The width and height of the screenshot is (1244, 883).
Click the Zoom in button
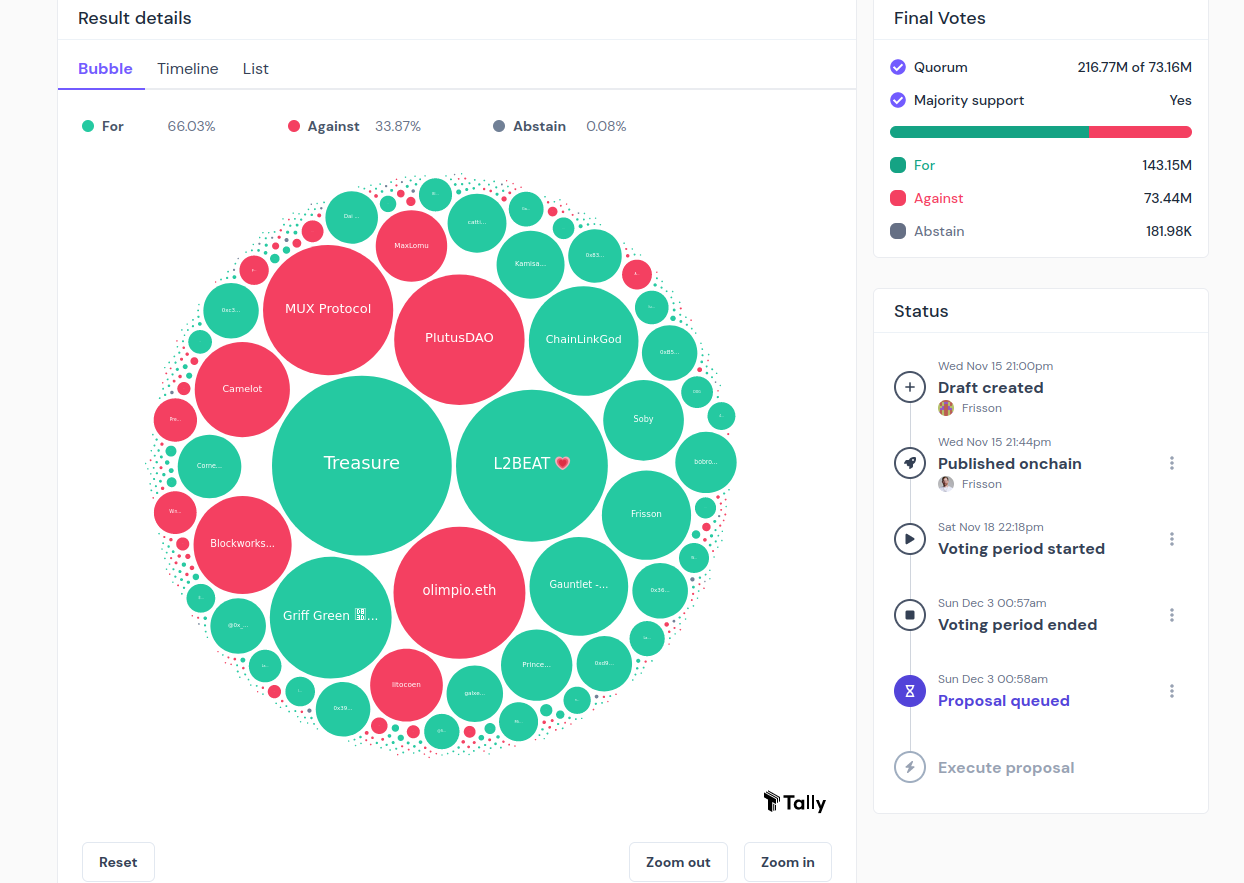(788, 862)
